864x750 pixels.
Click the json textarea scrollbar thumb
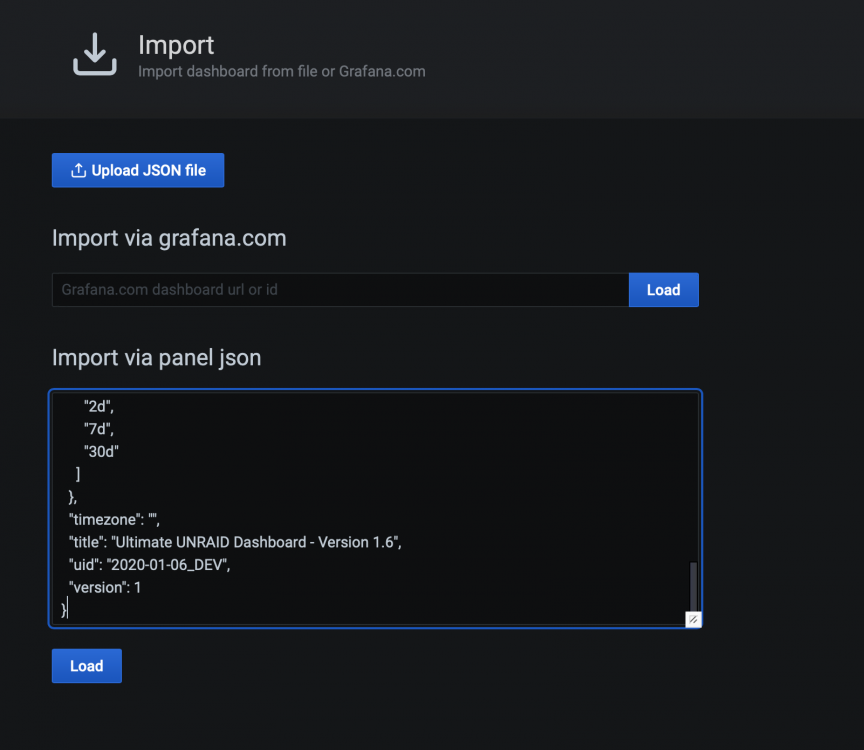693,586
